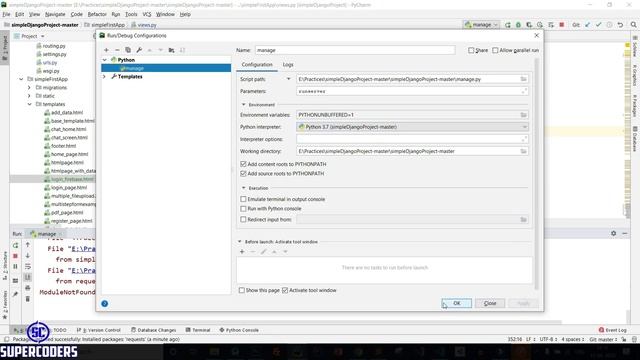Collapse the templates folder in Project tree

(29, 104)
